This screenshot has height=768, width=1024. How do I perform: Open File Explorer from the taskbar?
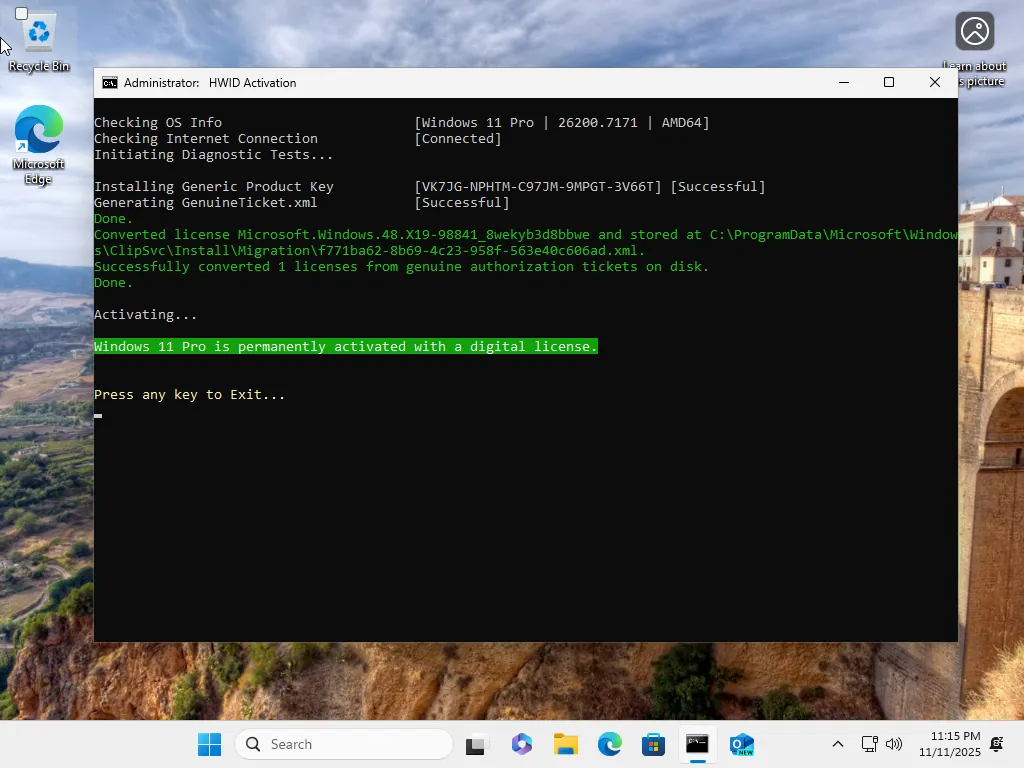coord(566,744)
